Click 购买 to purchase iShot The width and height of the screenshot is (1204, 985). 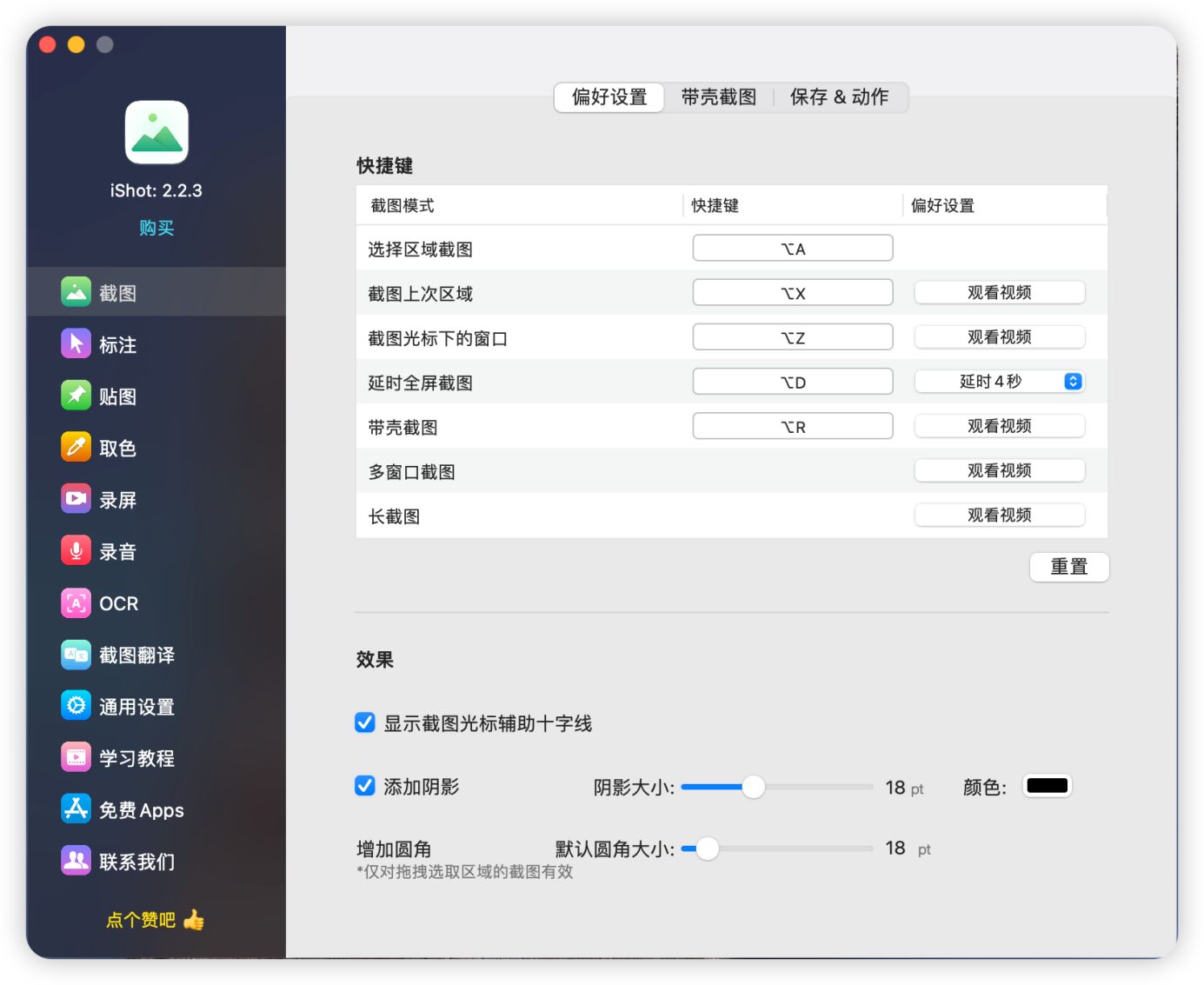coord(156,227)
